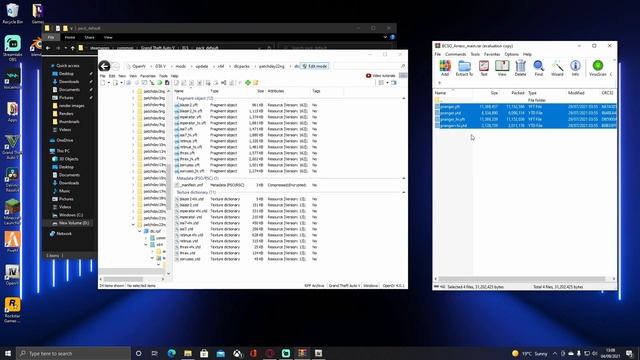This screenshot has width=640, height=360.
Task: Collapse the Fragment object group
Action: click(404, 98)
